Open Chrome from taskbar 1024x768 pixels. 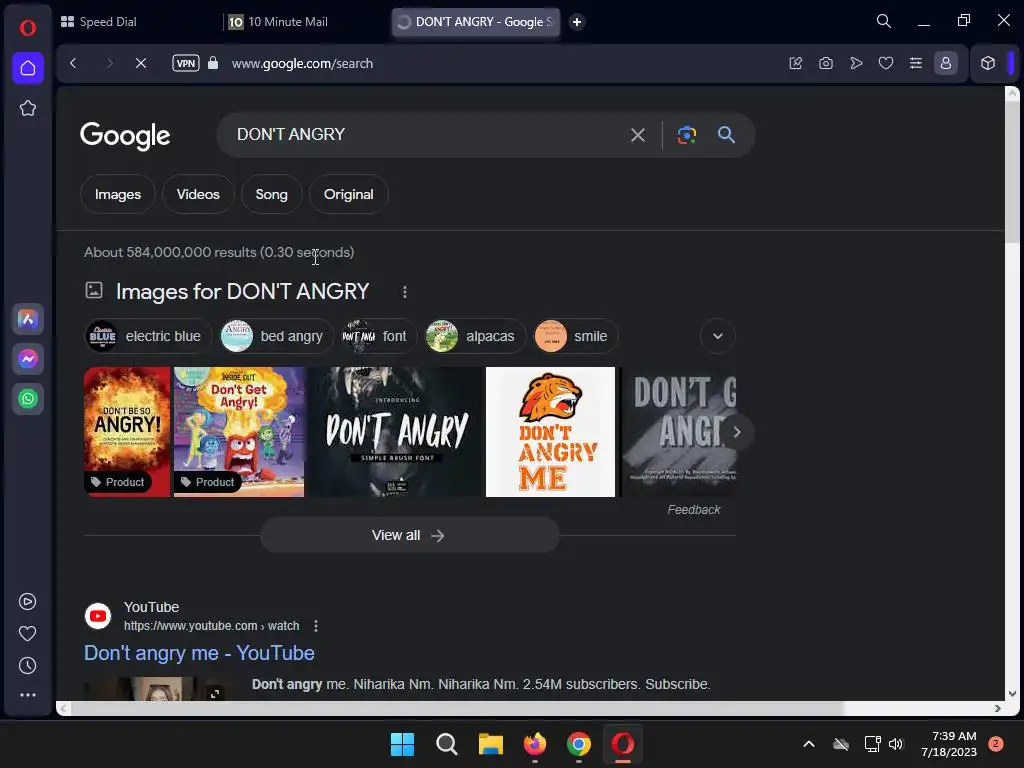click(x=579, y=744)
